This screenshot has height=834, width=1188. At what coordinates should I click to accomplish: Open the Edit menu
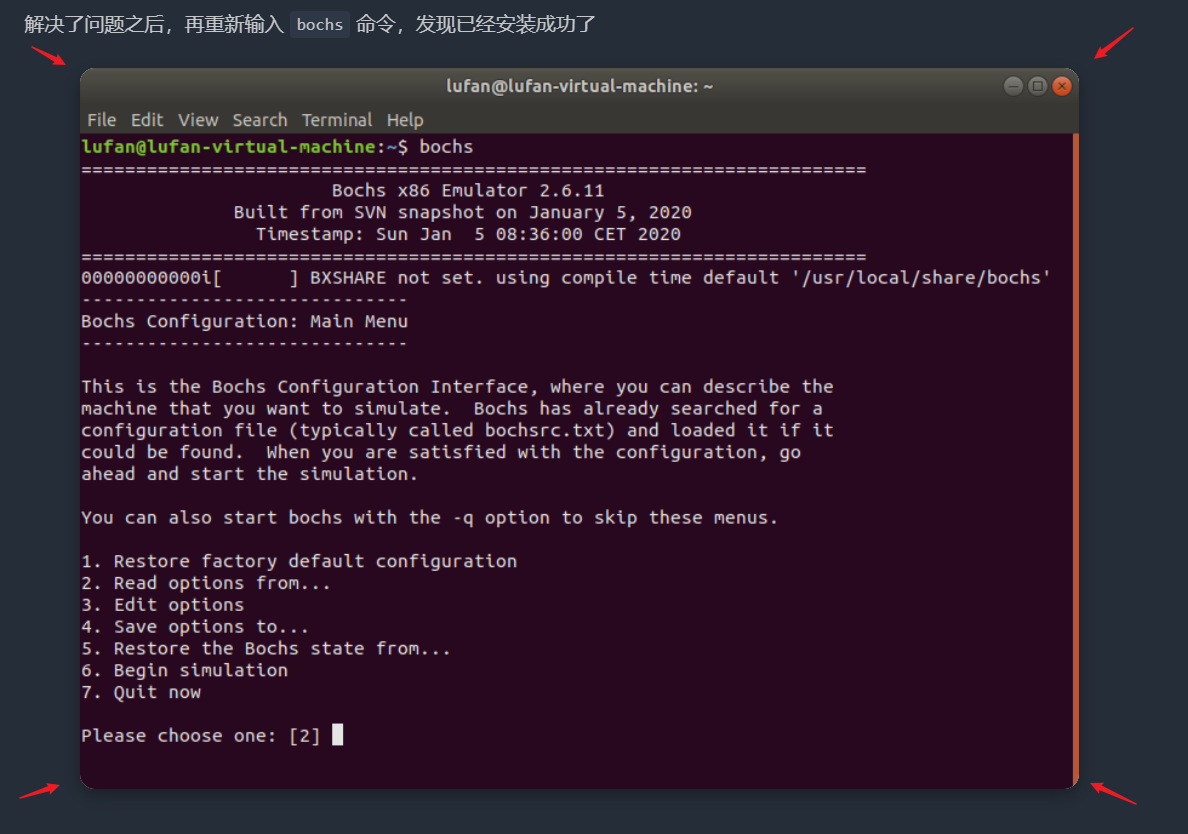point(146,120)
